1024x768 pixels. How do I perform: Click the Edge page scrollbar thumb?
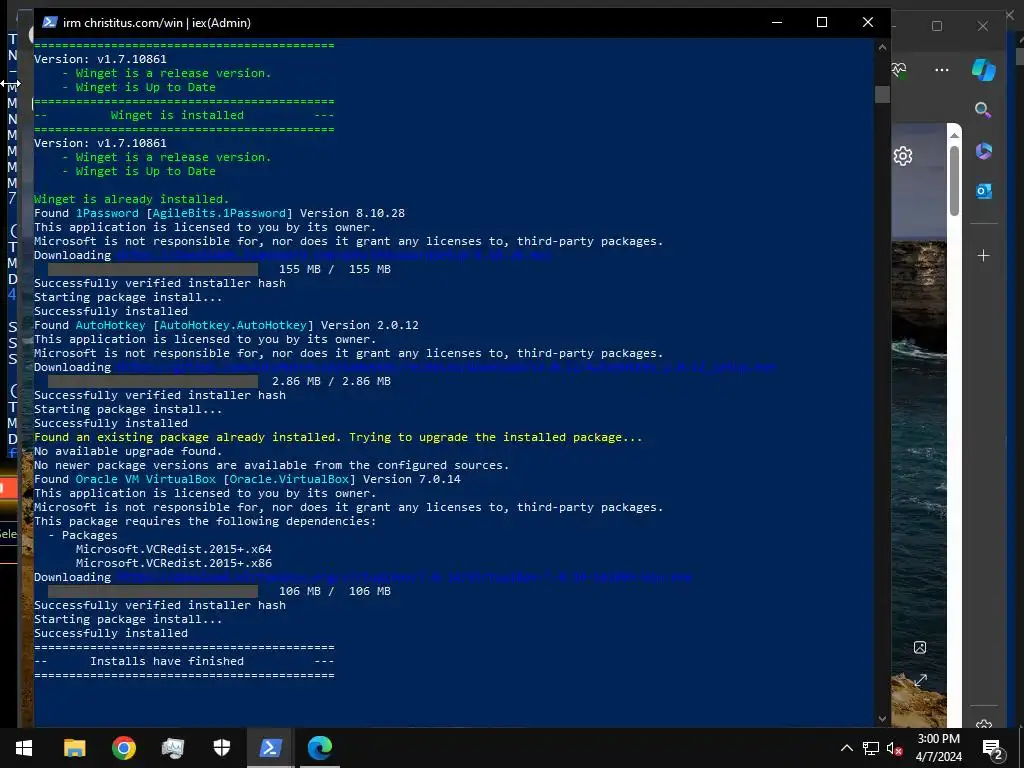coord(954,180)
